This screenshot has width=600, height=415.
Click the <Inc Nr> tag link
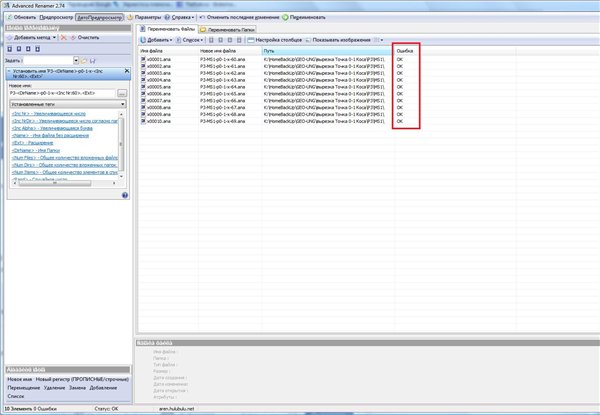click(x=18, y=113)
